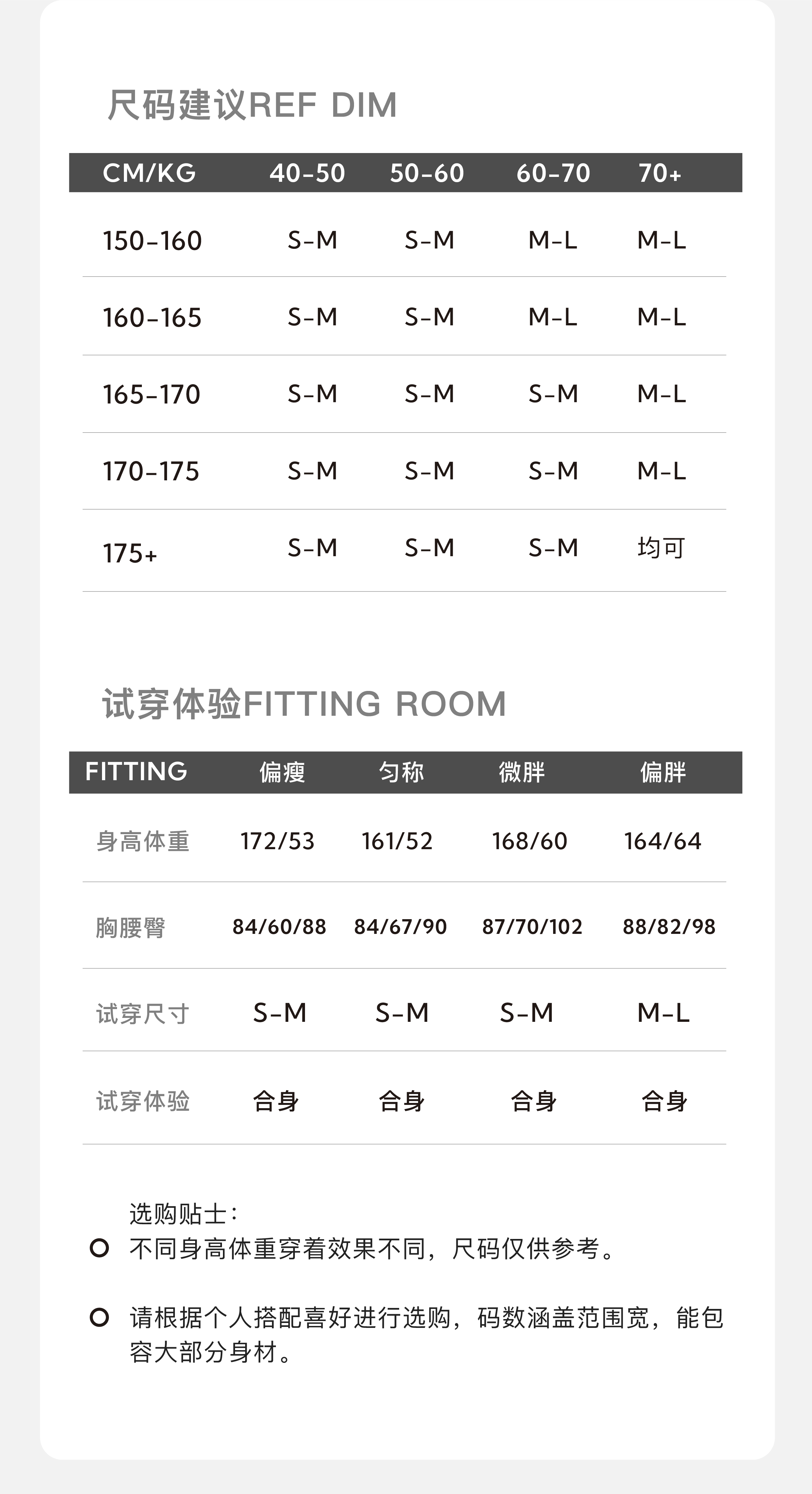
Task: Click the 70+ weight column header
Action: [659, 173]
